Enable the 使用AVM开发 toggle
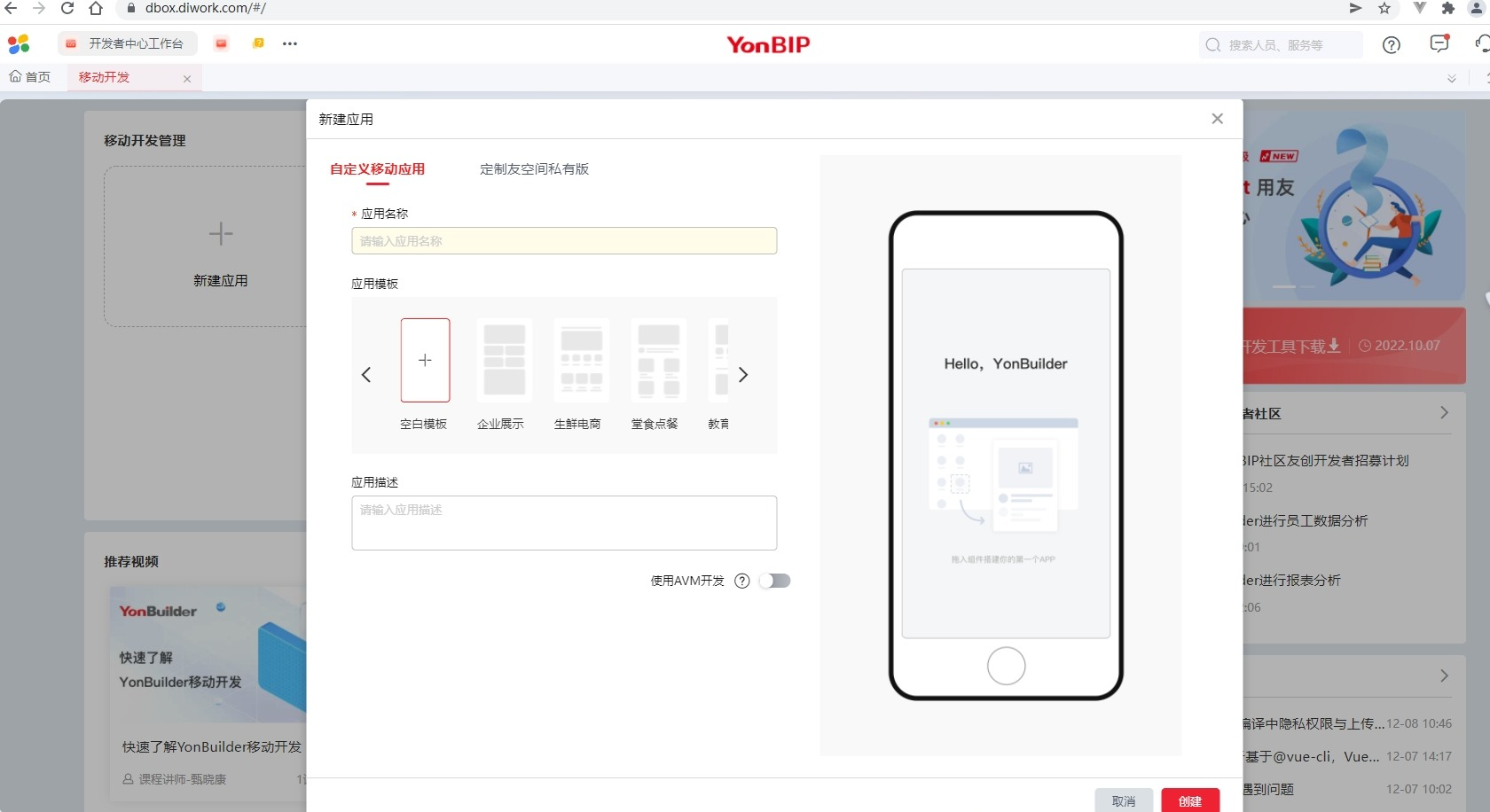The image size is (1490, 812). [775, 581]
